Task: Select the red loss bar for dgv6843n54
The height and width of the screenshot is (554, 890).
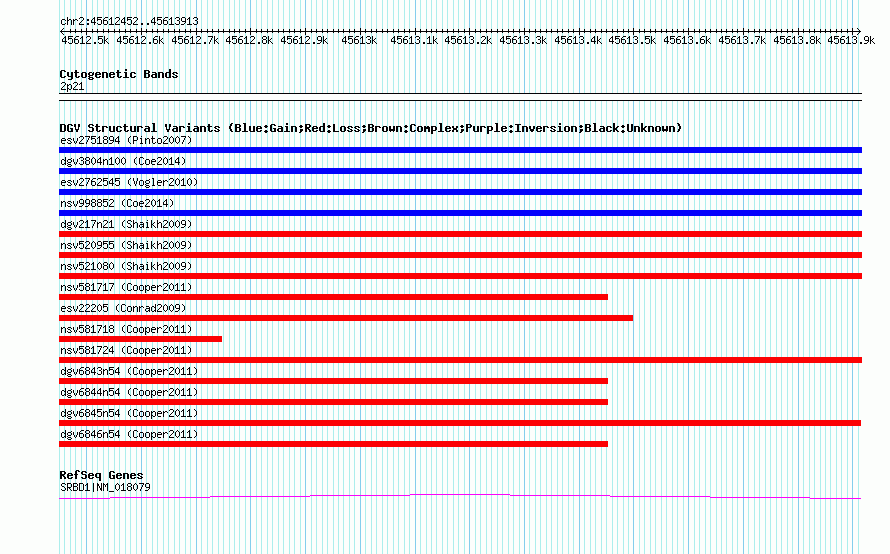Action: click(334, 381)
